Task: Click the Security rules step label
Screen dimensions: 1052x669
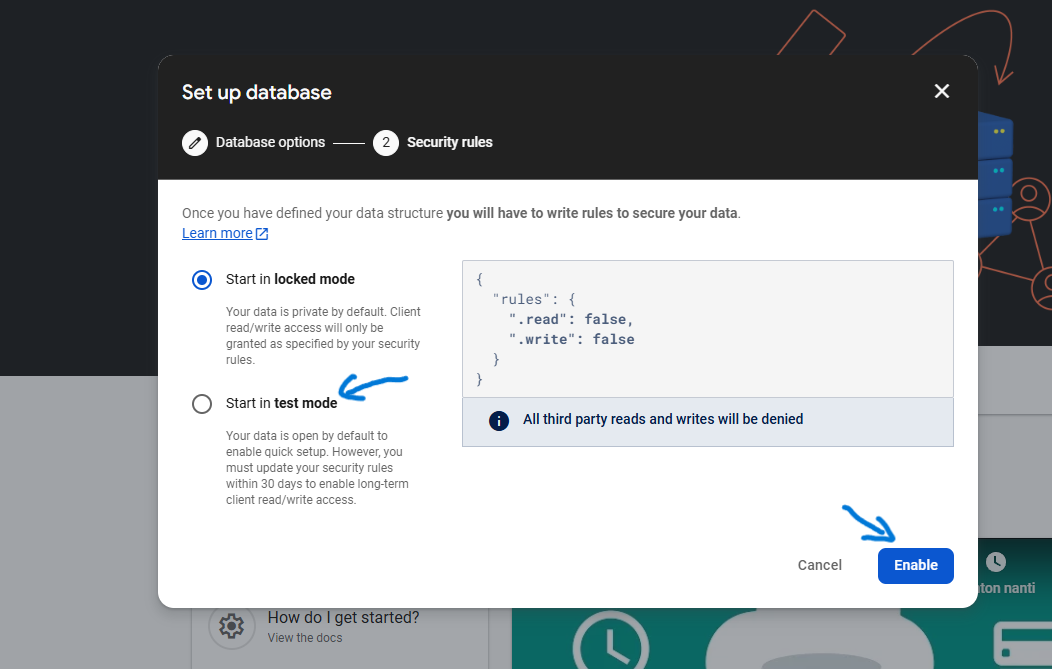Action: click(x=449, y=142)
